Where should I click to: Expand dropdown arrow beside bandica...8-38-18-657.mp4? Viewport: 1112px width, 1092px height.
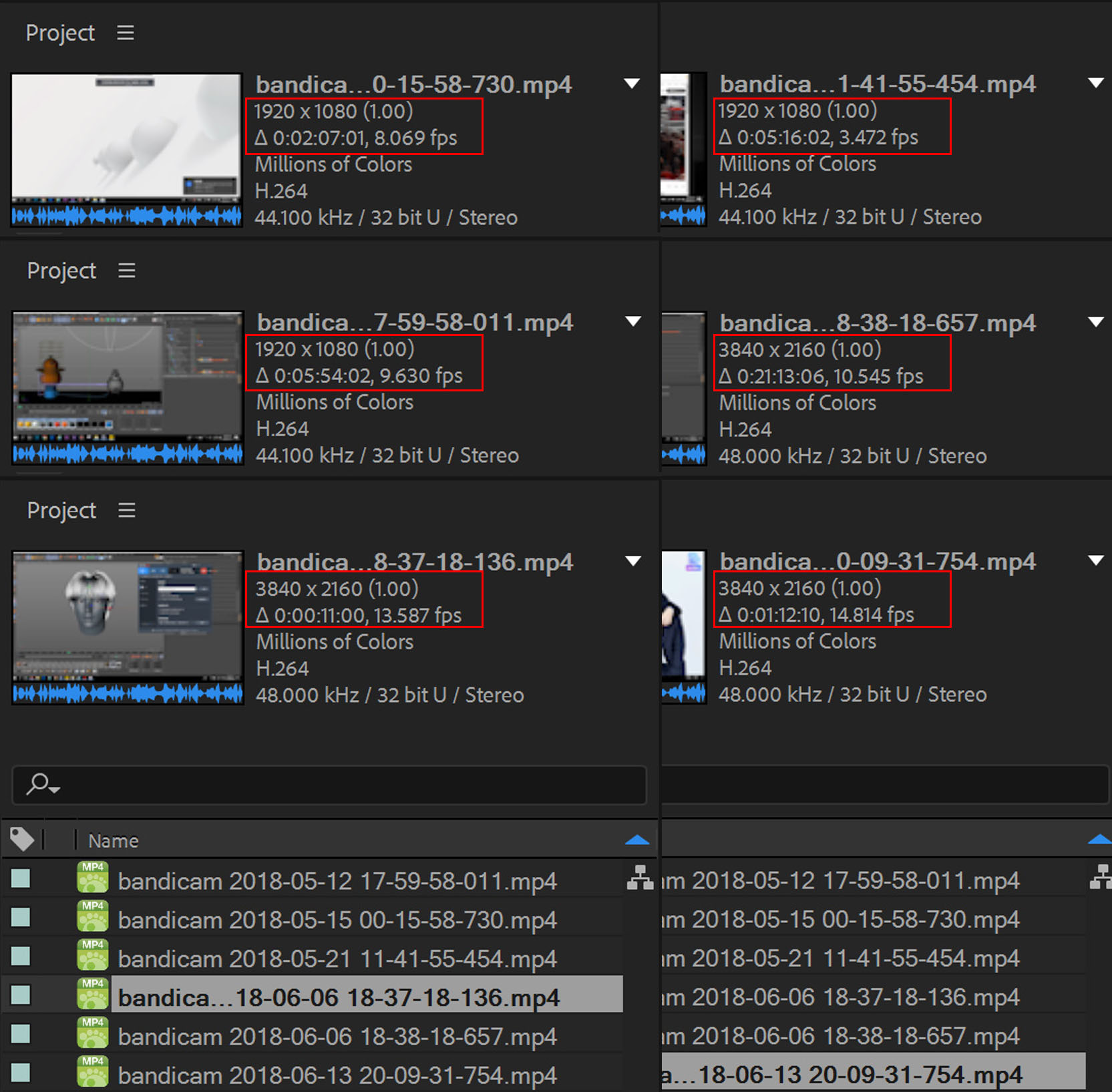(1095, 322)
